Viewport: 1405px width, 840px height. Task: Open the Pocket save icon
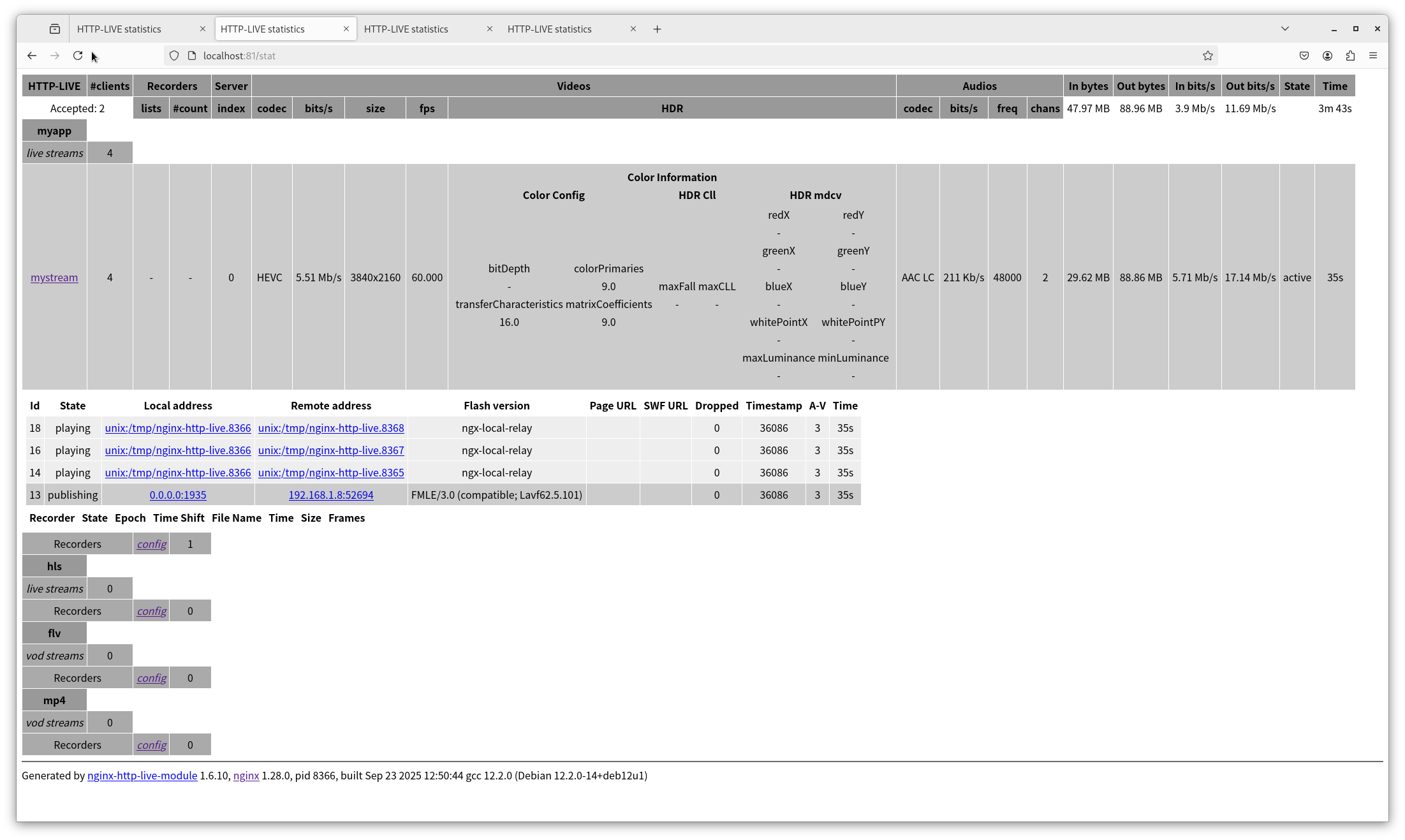1304,56
